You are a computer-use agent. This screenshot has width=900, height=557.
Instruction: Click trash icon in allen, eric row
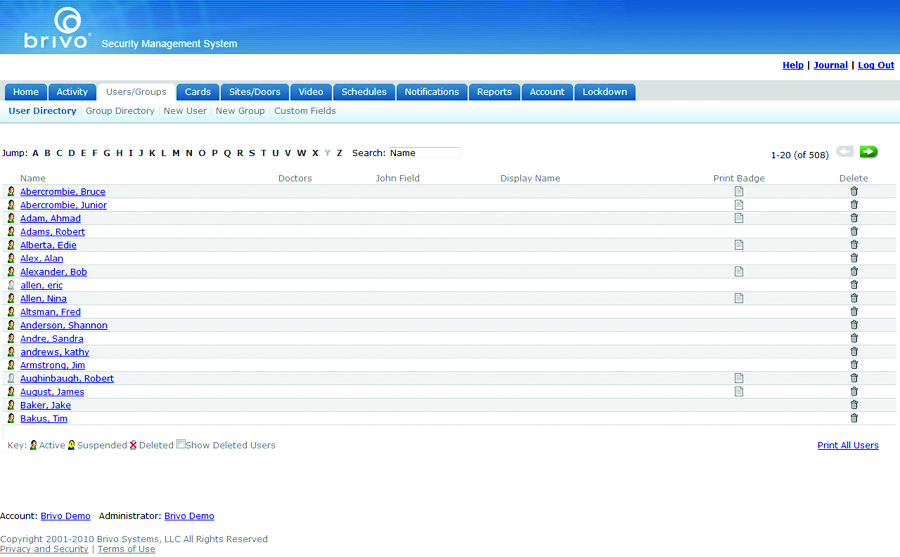point(854,285)
